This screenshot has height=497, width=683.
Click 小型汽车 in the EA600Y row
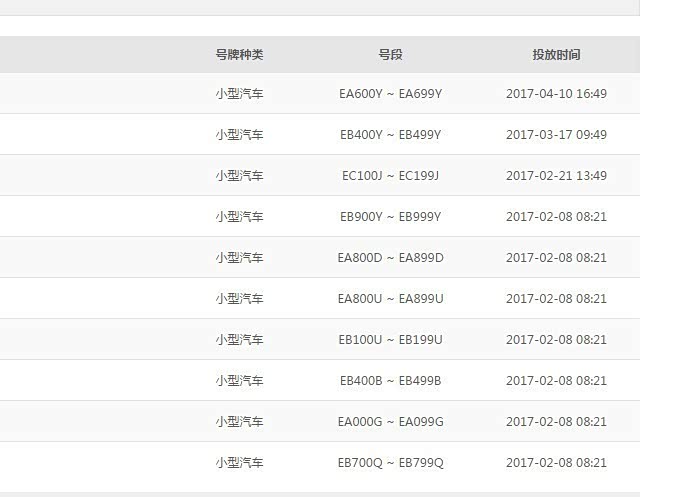[x=239, y=94]
